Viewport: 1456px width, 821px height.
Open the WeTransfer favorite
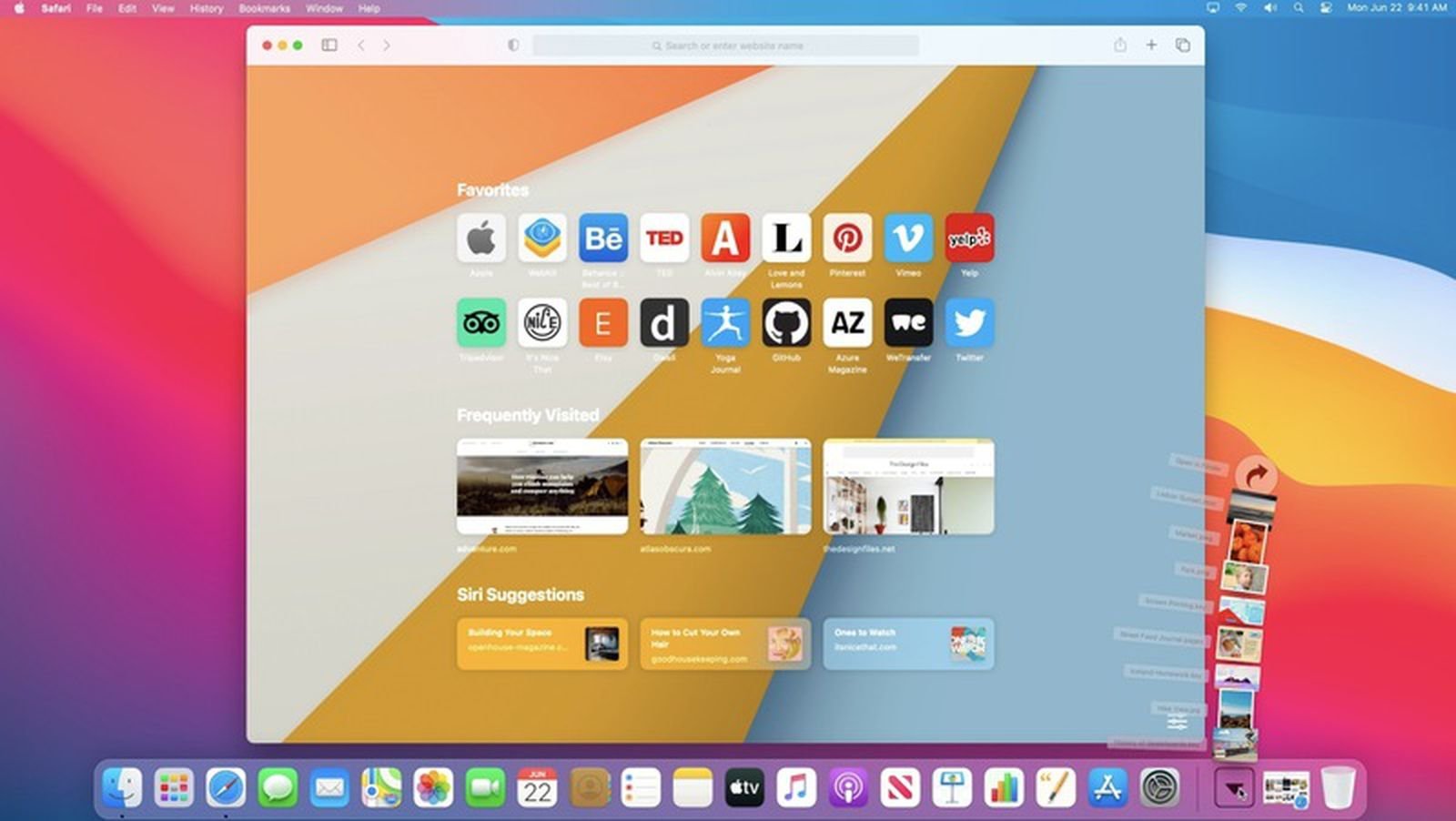tap(908, 323)
